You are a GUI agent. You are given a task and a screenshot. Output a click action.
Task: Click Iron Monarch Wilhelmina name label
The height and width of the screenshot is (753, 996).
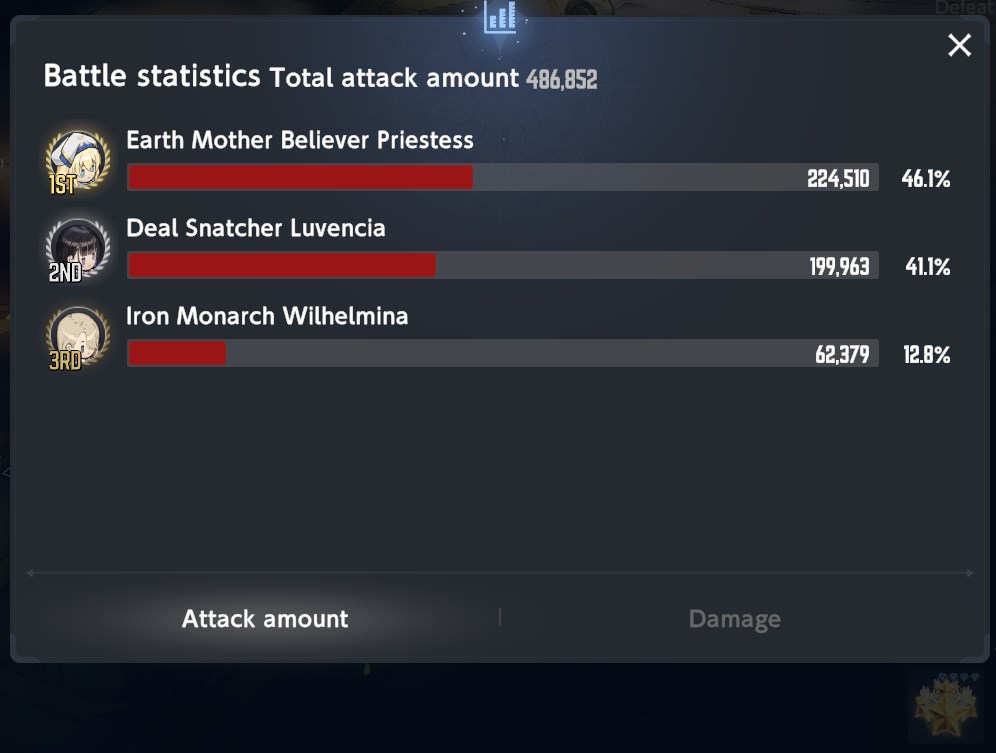click(267, 316)
